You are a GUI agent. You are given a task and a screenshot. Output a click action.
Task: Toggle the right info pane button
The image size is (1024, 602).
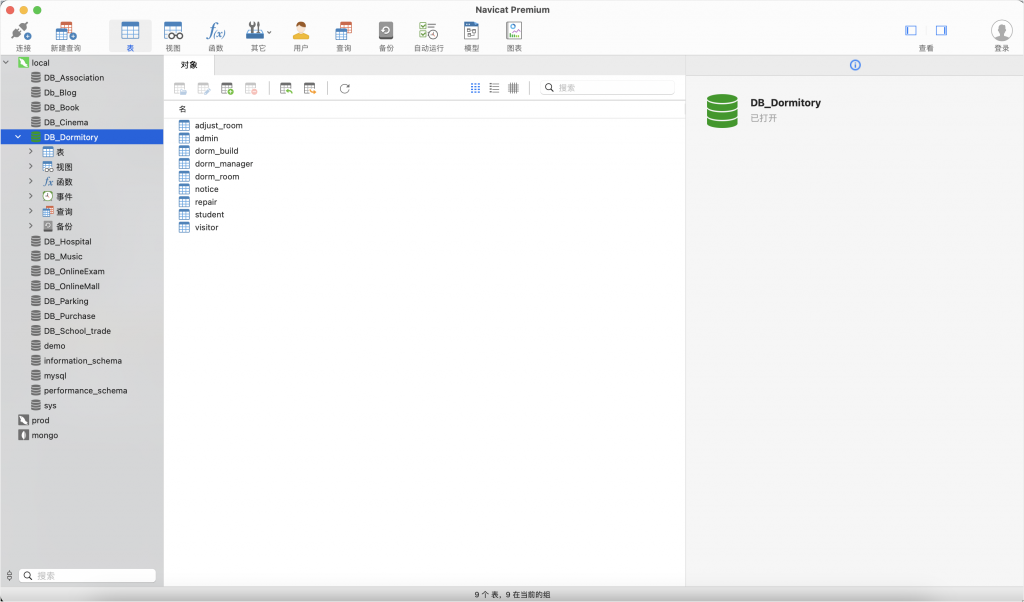click(941, 31)
